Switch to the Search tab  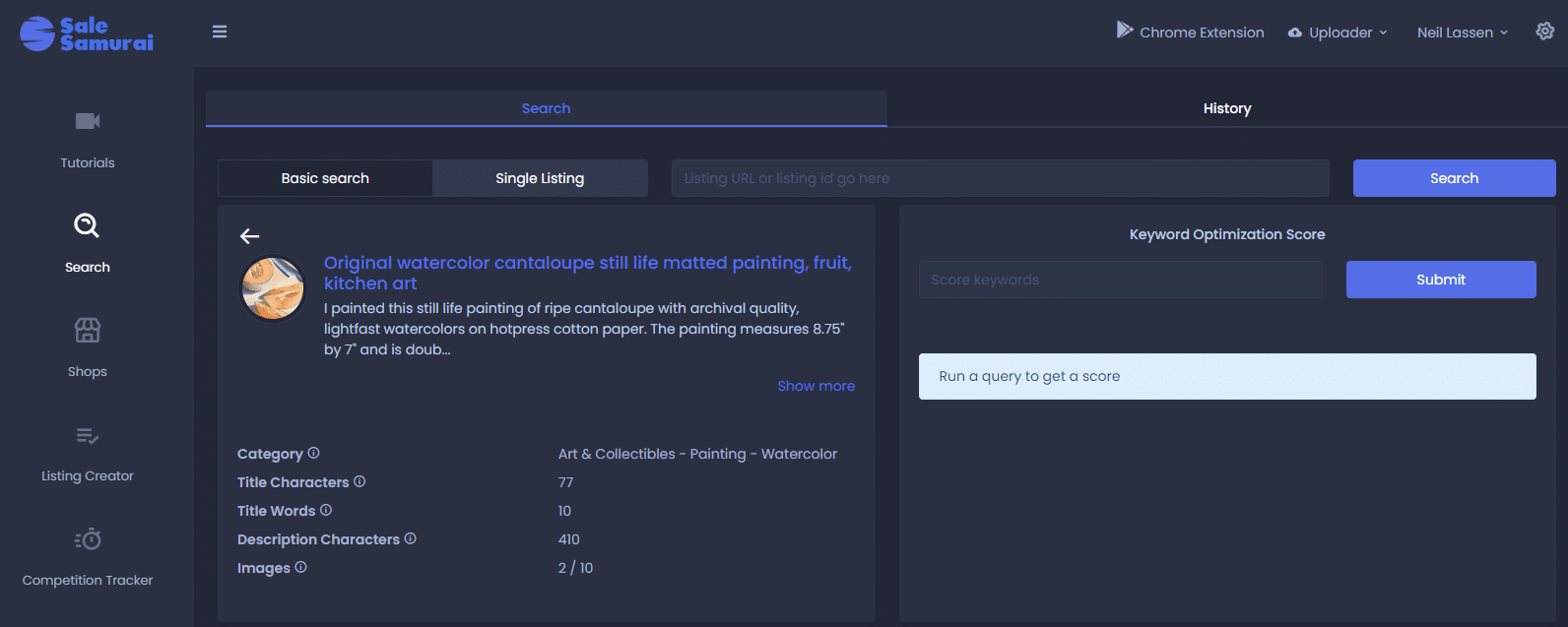[x=547, y=108]
